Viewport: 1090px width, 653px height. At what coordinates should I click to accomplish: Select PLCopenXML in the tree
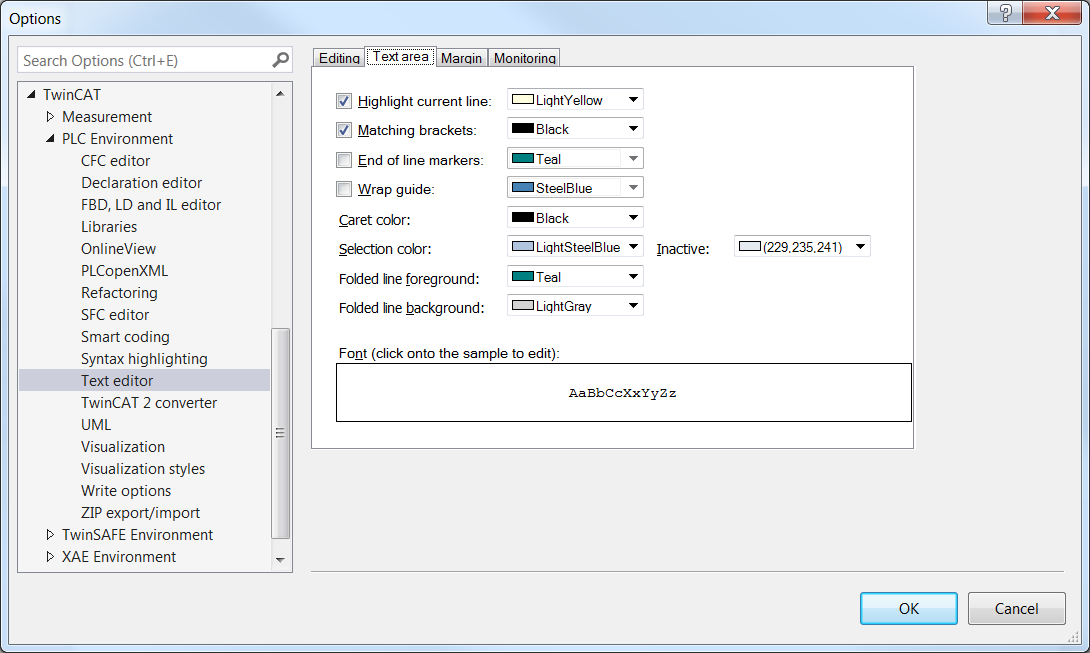pyautogui.click(x=124, y=271)
